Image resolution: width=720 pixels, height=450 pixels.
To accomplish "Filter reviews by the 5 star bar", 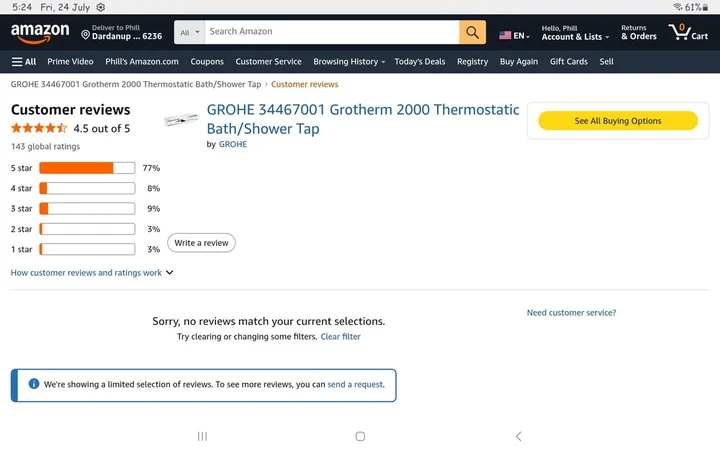I will coord(87,168).
